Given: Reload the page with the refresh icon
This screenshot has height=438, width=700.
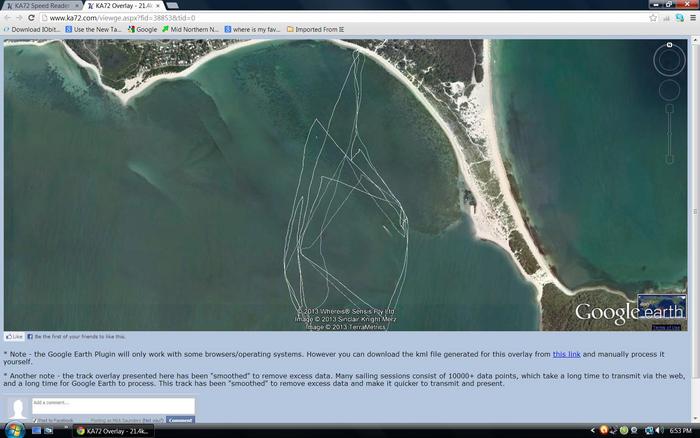Looking at the screenshot, I should tap(33, 18).
